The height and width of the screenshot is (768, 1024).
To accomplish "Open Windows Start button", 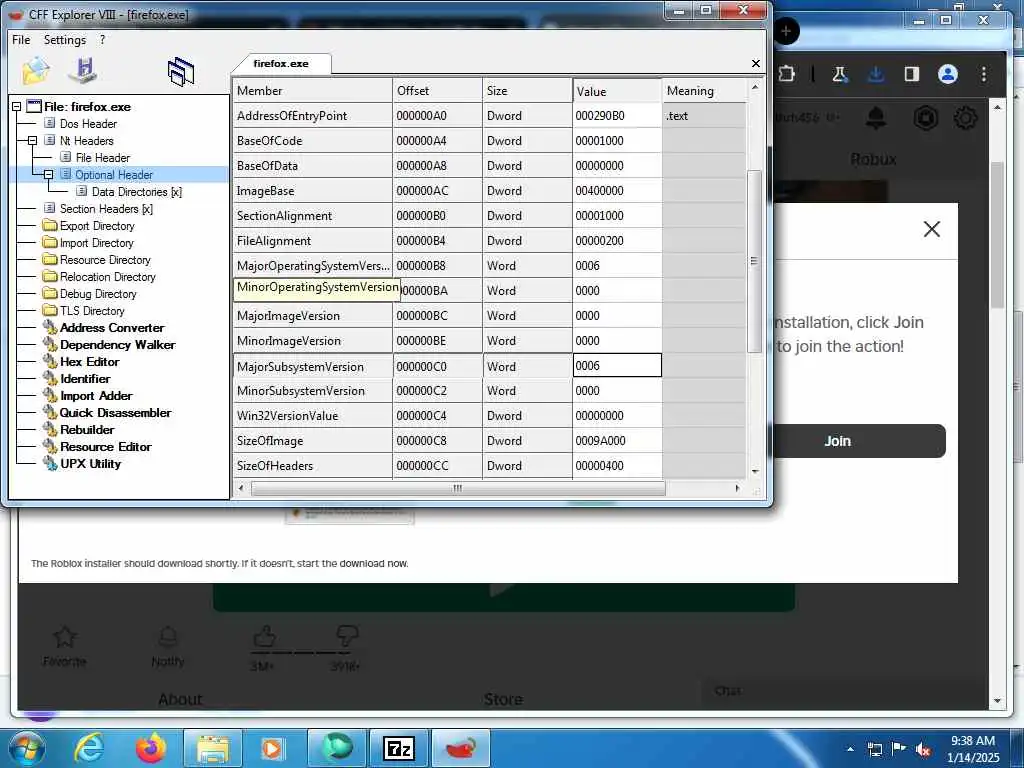I will coord(26,748).
